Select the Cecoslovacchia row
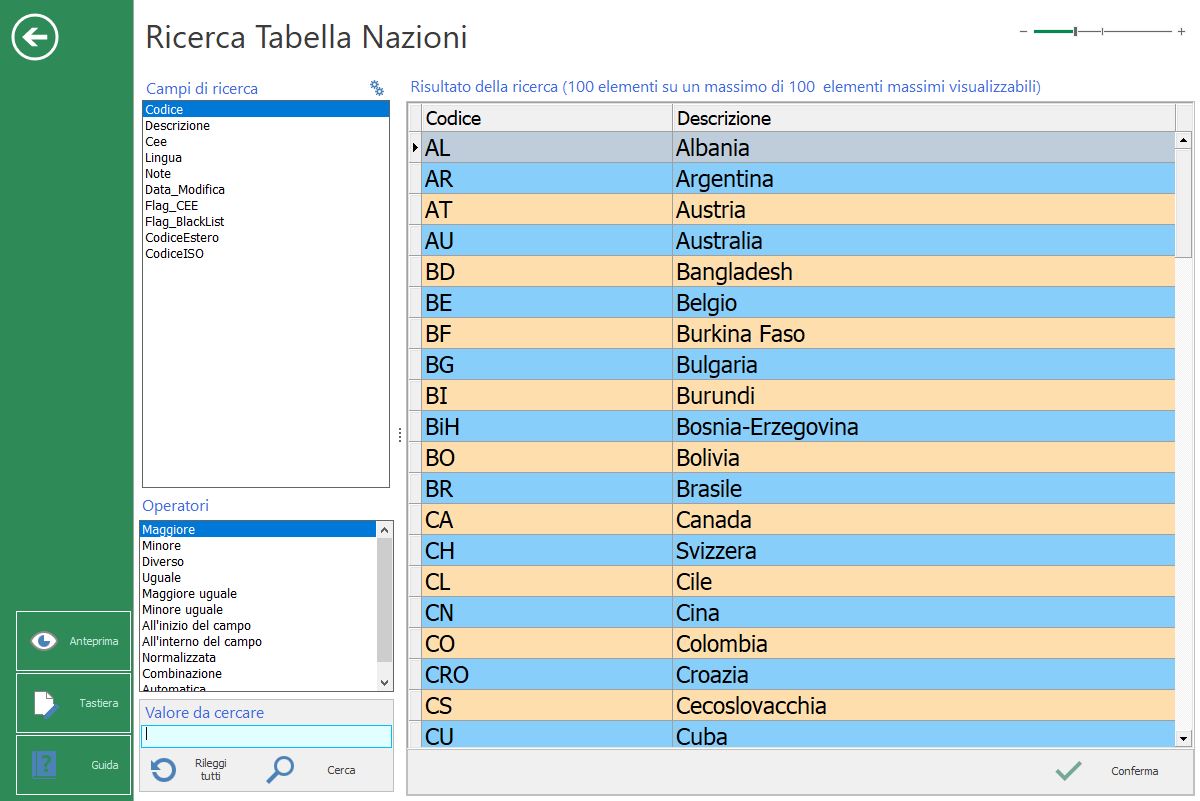The height and width of the screenshot is (801, 1200). pyautogui.click(x=791, y=706)
